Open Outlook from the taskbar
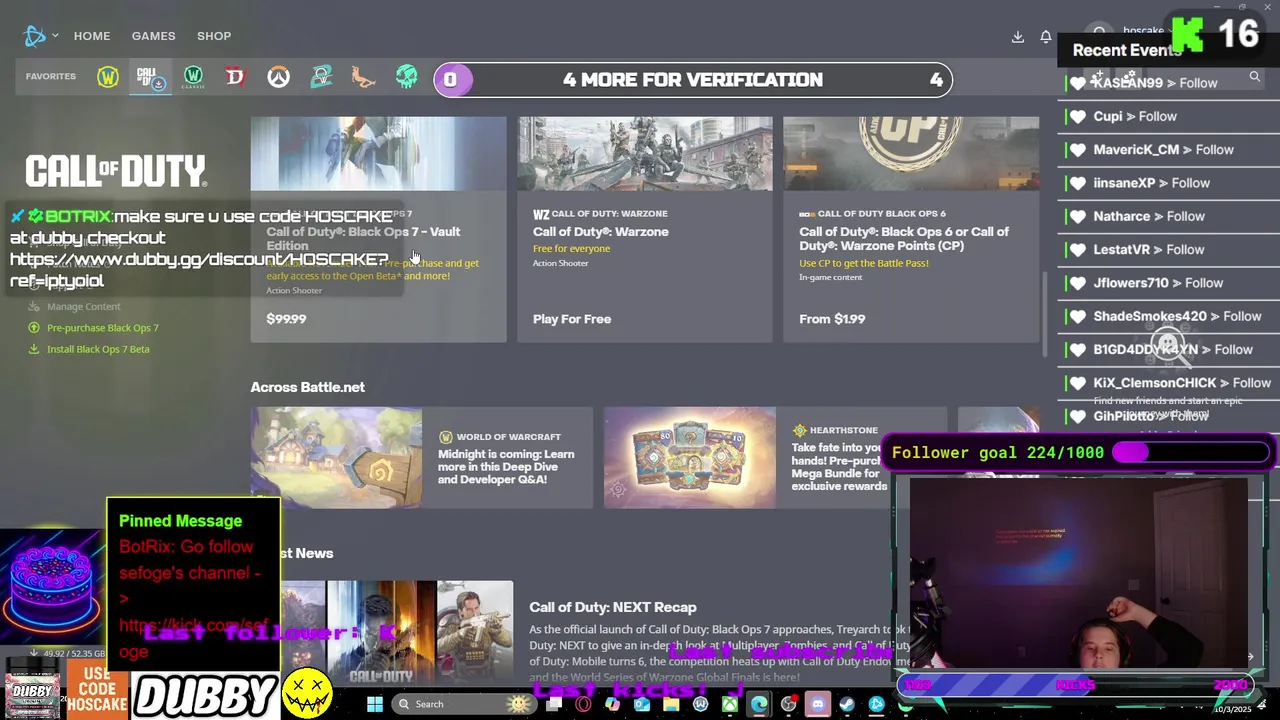Viewport: 1280px width, 720px height. [642, 704]
